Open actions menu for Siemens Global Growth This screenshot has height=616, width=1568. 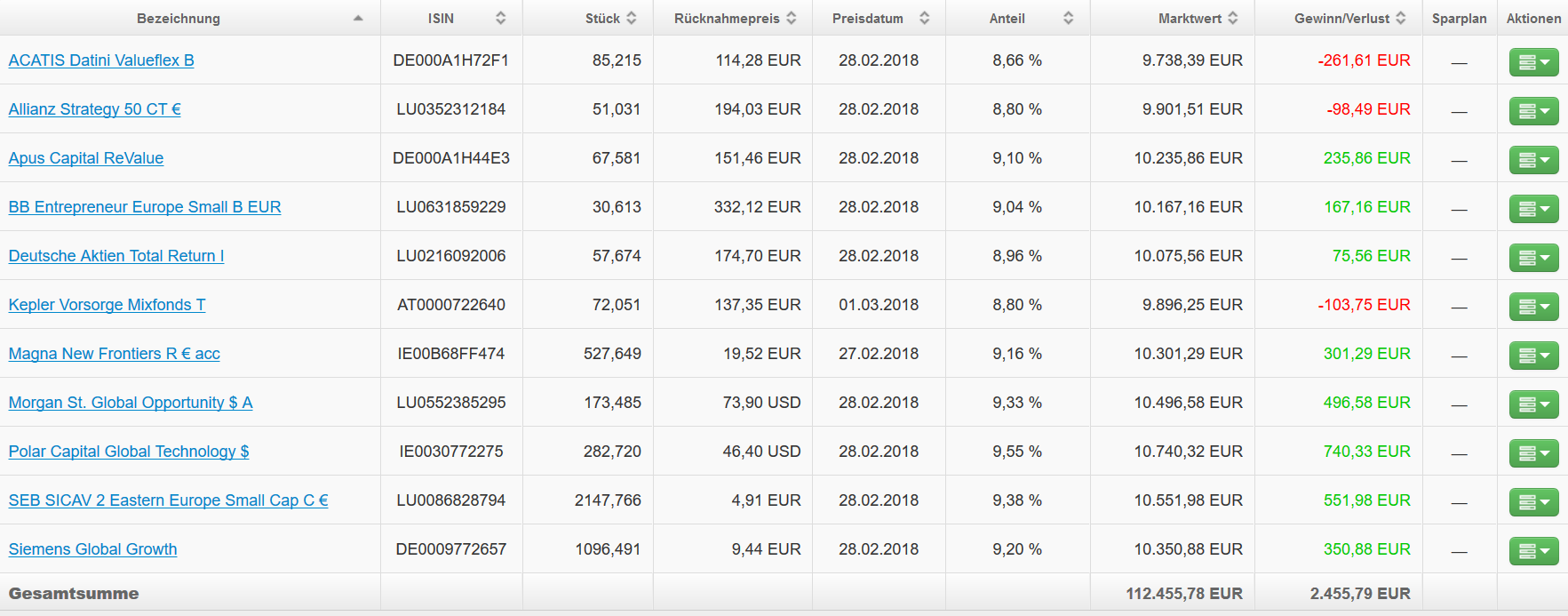pyautogui.click(x=1533, y=551)
